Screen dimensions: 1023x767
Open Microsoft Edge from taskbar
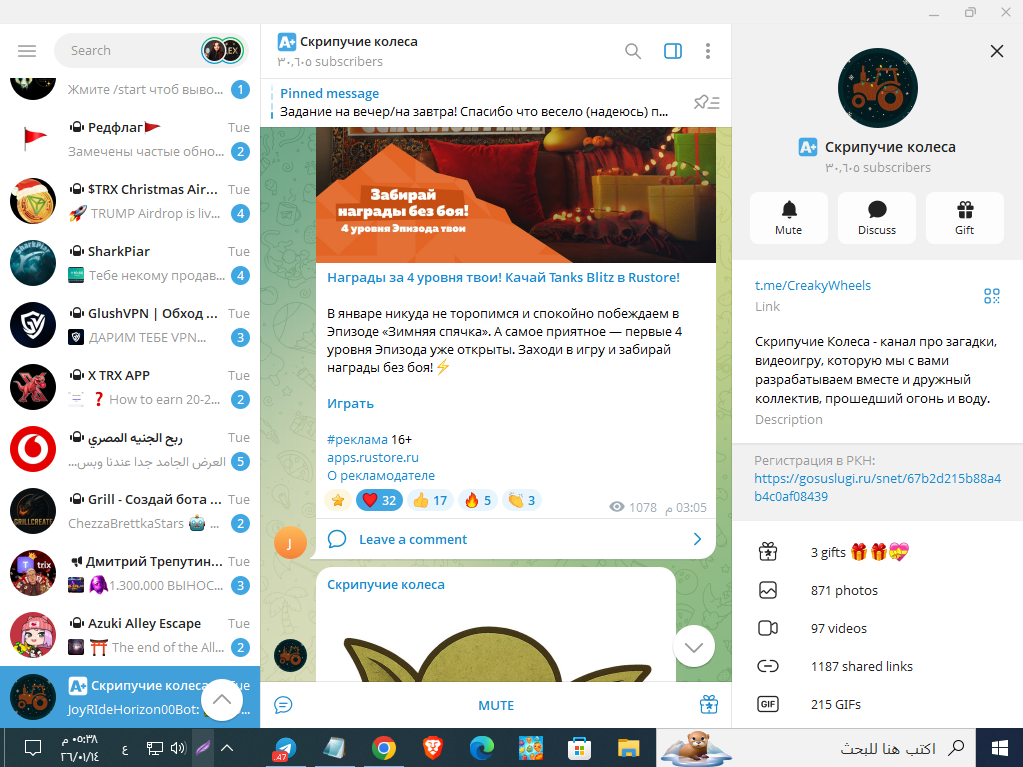click(x=481, y=748)
